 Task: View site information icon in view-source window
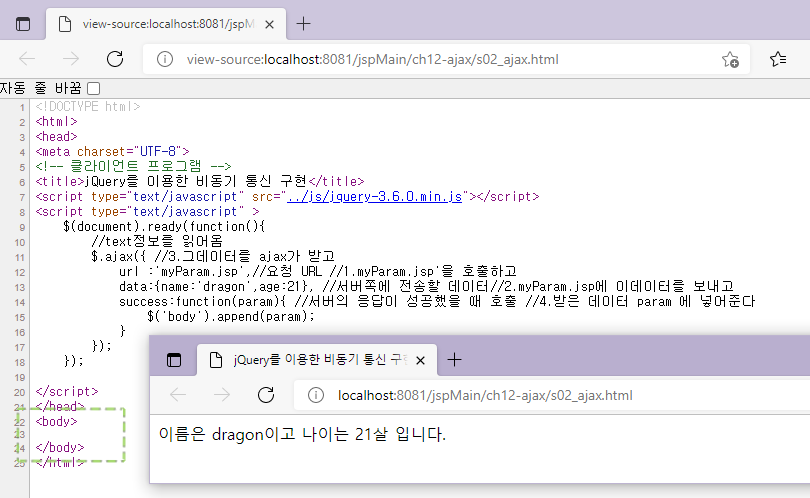pyautogui.click(x=165, y=59)
